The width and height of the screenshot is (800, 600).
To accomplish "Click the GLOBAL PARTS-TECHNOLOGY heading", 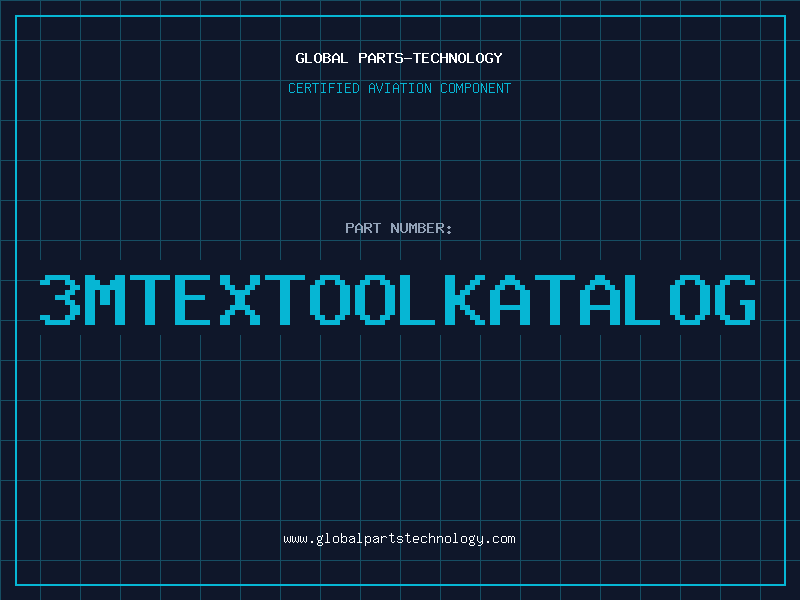I will (399, 58).
